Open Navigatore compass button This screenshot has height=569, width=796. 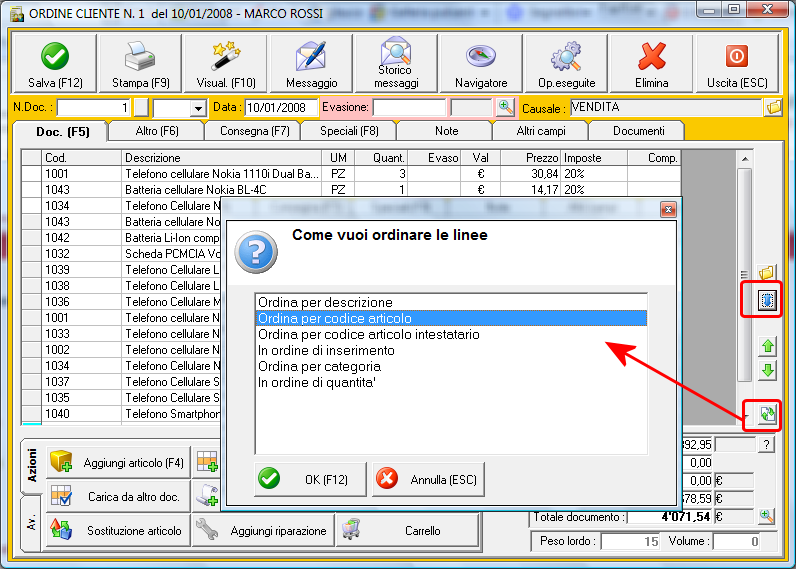click(x=481, y=64)
